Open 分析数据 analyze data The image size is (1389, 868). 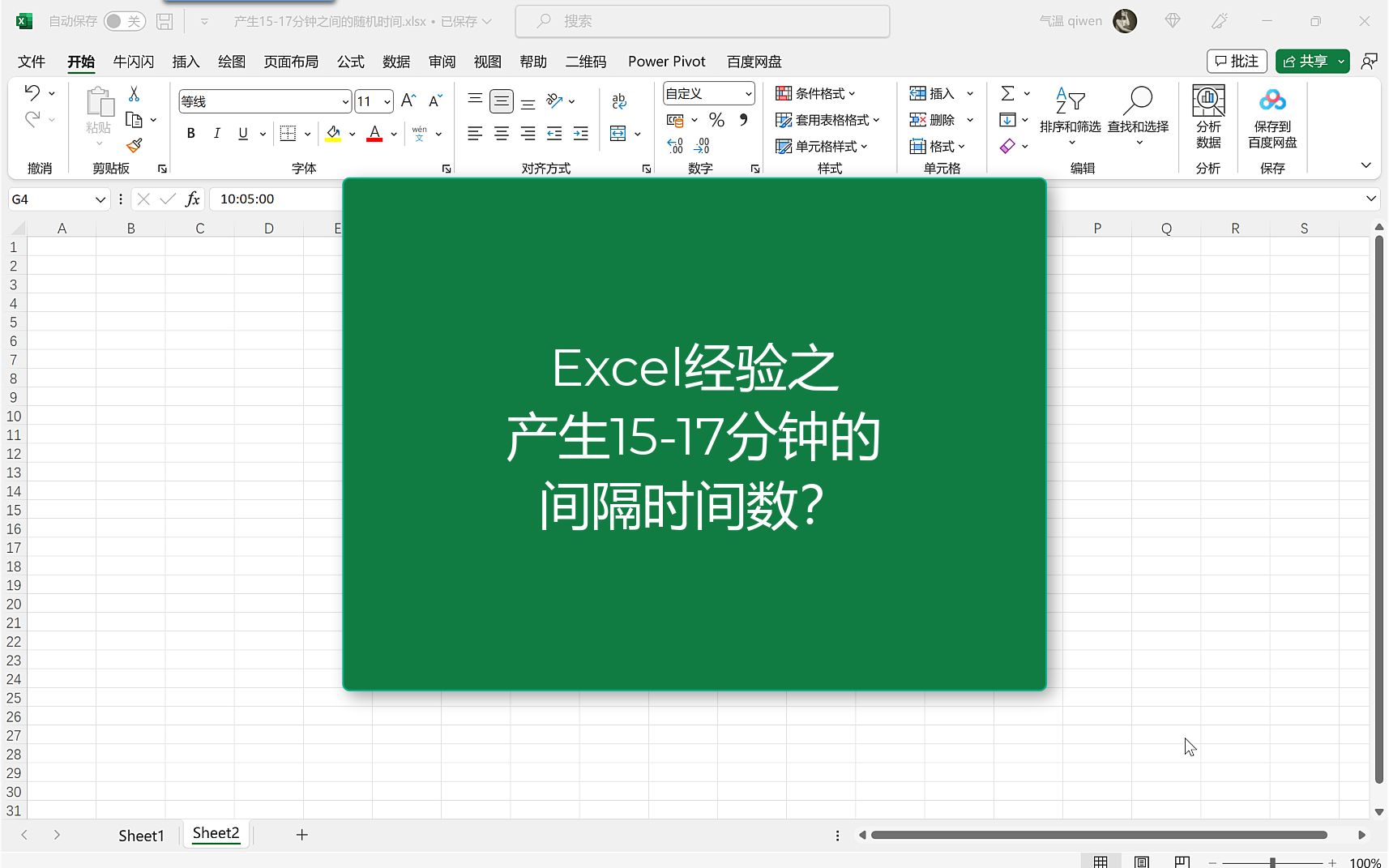coord(1208,119)
